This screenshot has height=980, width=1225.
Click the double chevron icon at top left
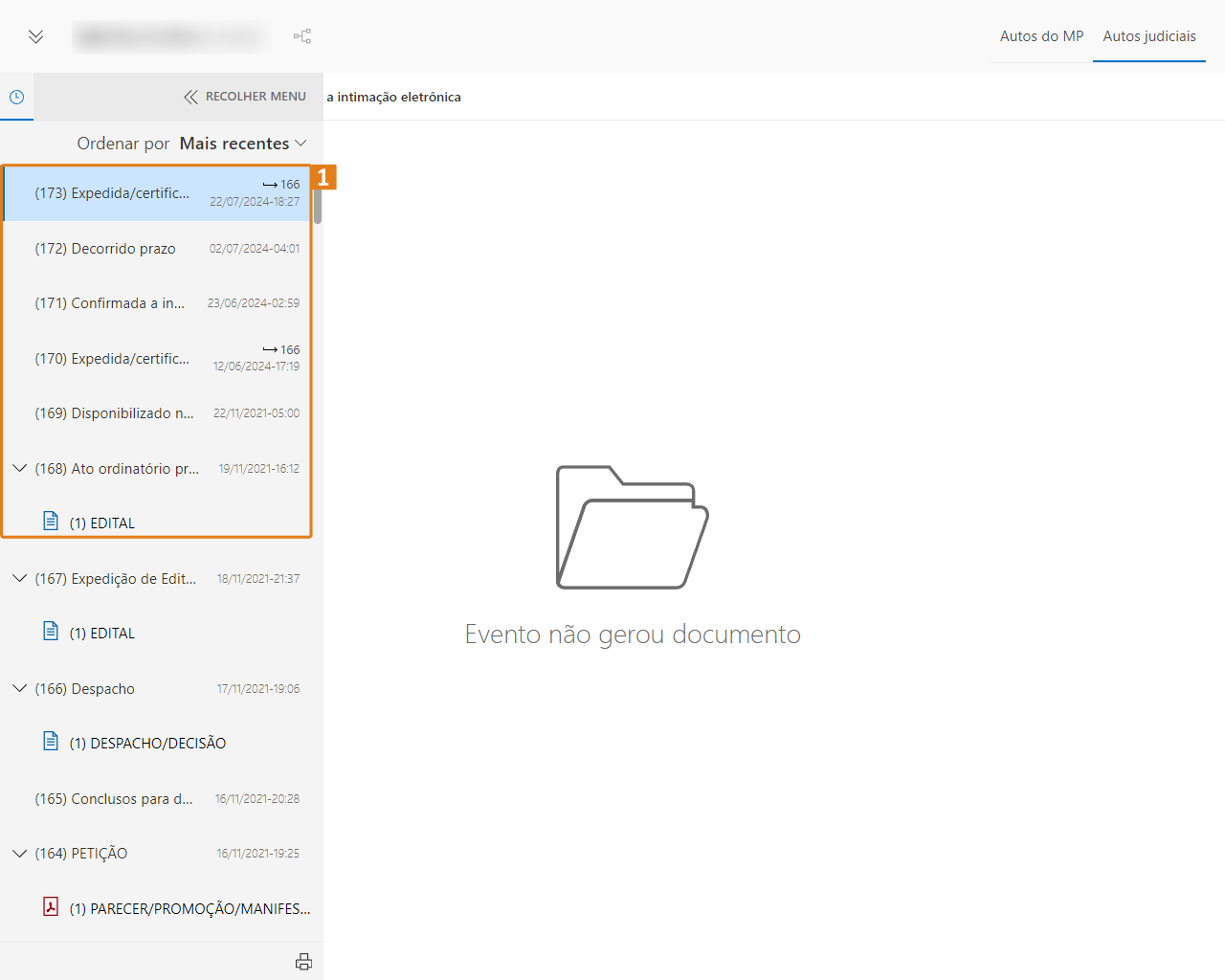[x=35, y=36]
